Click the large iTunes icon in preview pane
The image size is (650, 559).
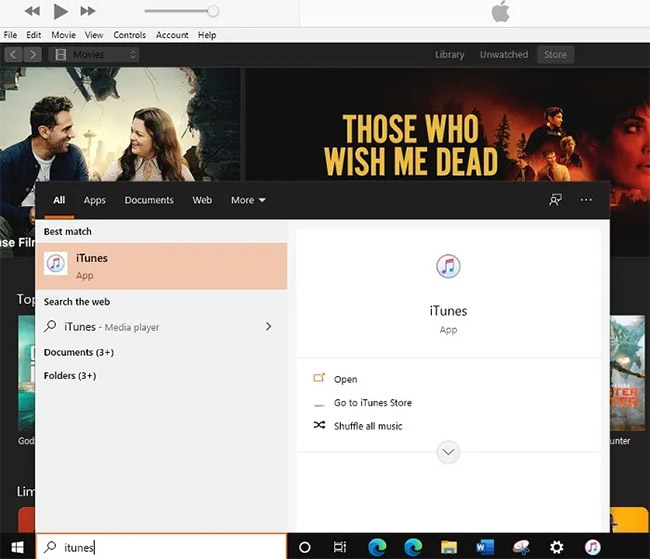point(448,266)
